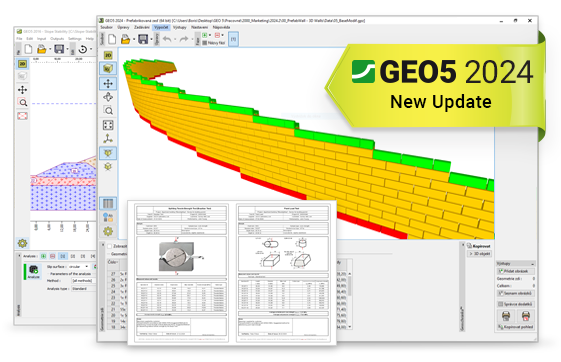Switch to 2D view in front window
The height and width of the screenshot is (362, 561).
(x=108, y=55)
